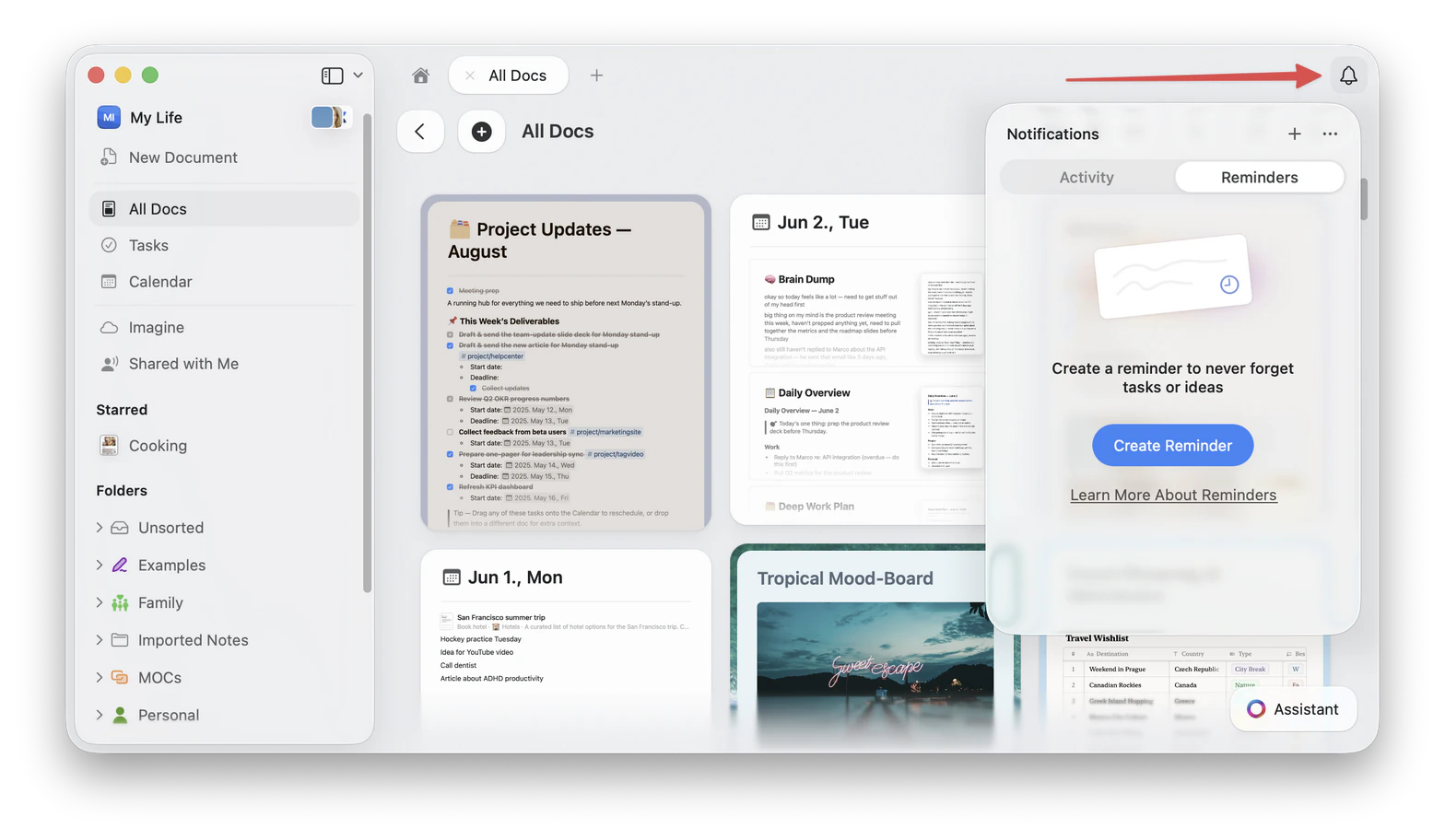Screen dimensions: 1445x840
Task: Toggle Collect updates checkbox
Action: [x=474, y=388]
